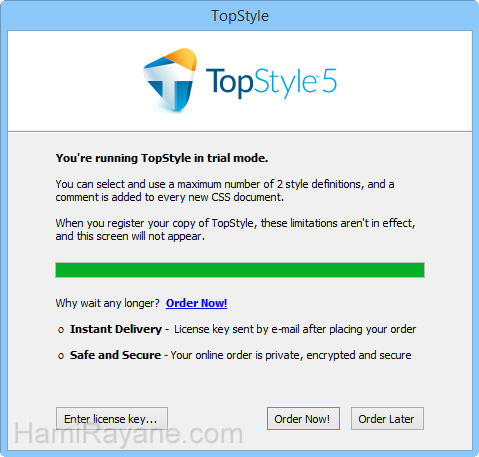Viewport: 479px width, 457px height.
Task: Click the Enter license key button
Action: click(x=112, y=419)
